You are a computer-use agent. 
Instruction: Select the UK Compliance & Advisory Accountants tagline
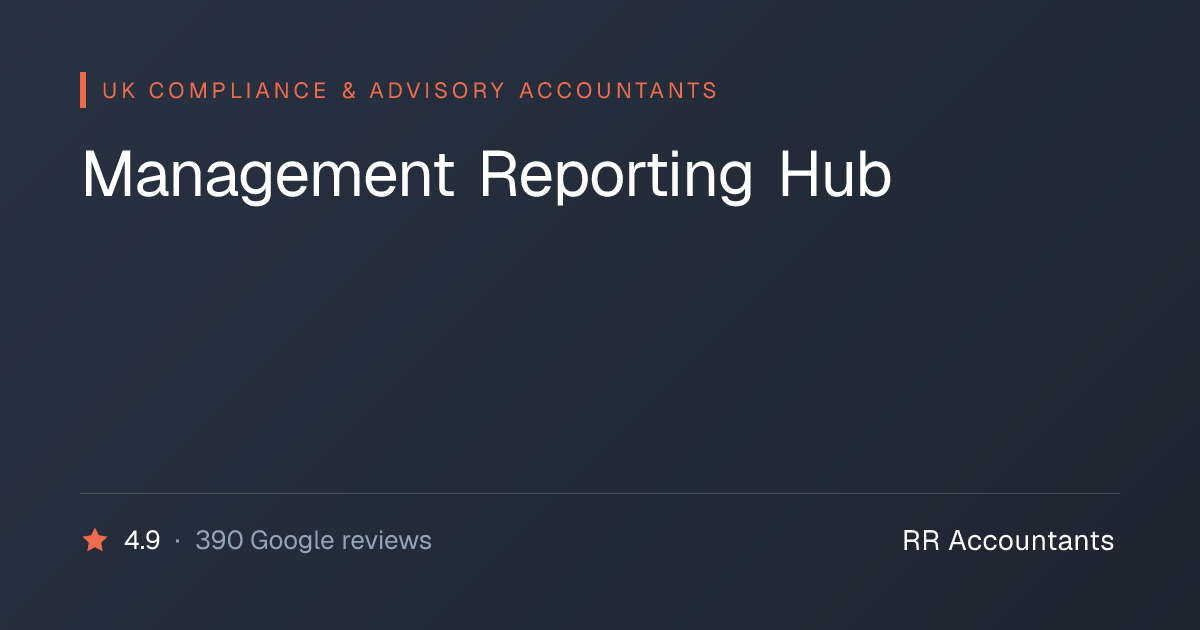[x=410, y=91]
